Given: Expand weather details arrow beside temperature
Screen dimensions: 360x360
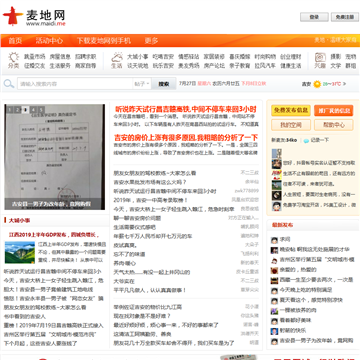Looking at the screenshot, I should point(344,84).
